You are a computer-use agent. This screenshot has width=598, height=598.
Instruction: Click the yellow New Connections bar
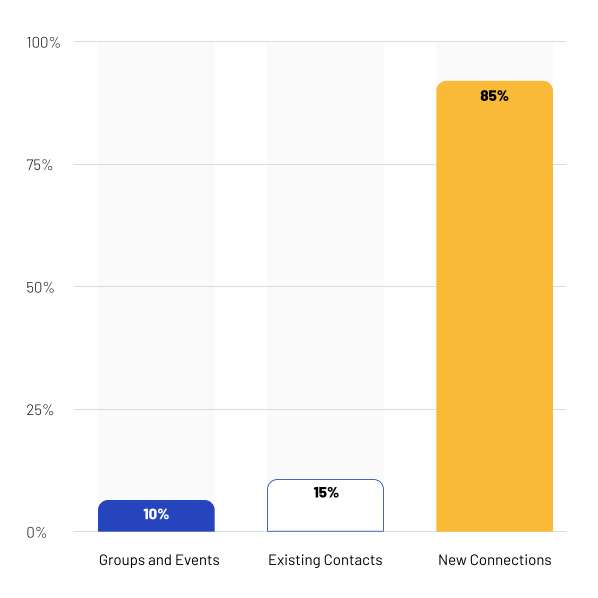point(494,306)
